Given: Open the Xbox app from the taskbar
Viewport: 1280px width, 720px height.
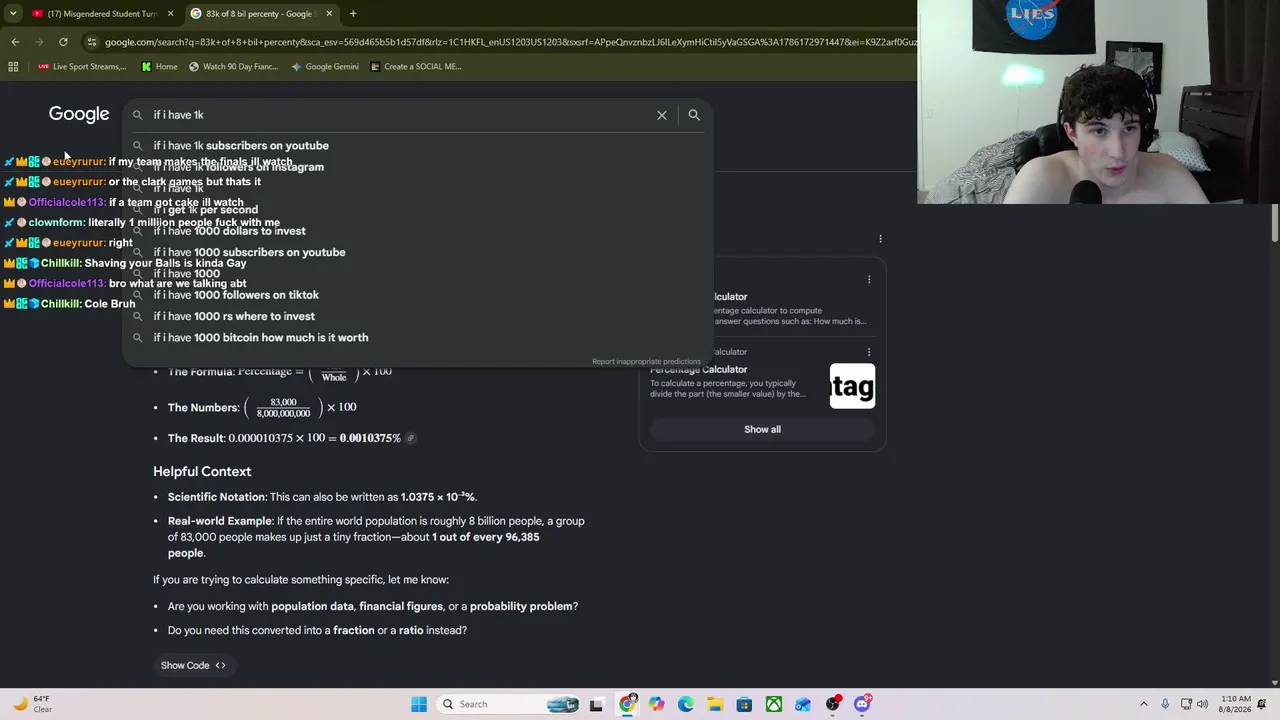Looking at the screenshot, I should [x=774, y=704].
